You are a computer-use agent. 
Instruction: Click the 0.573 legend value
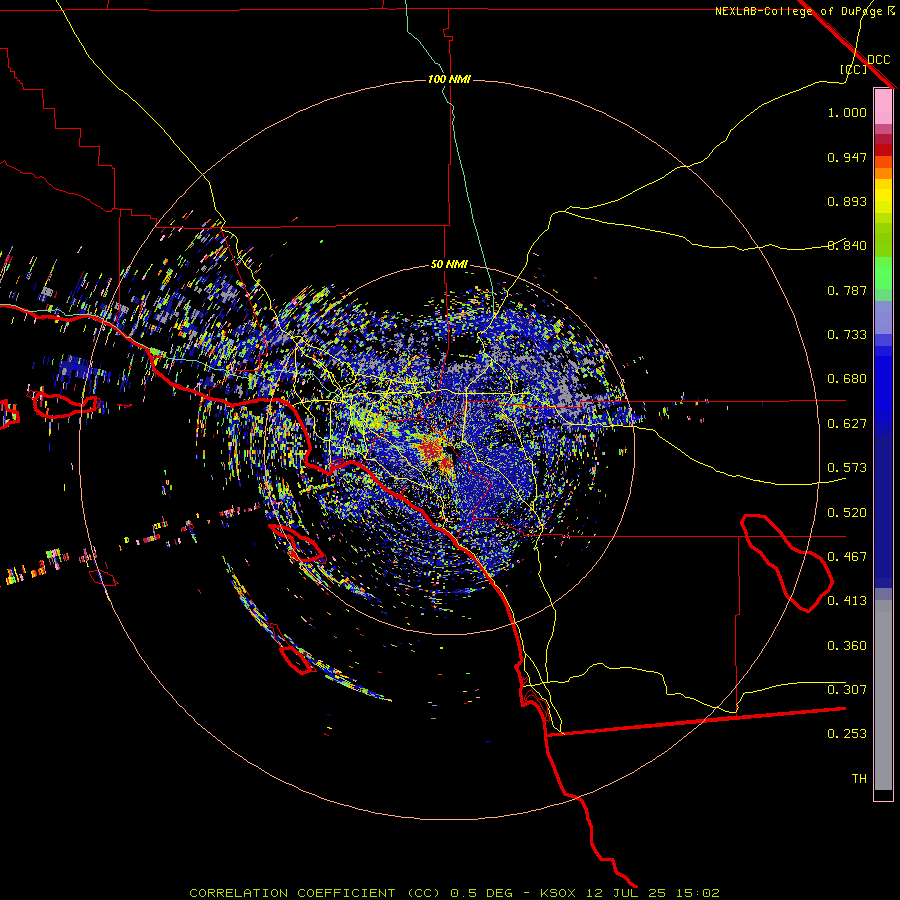coord(847,468)
